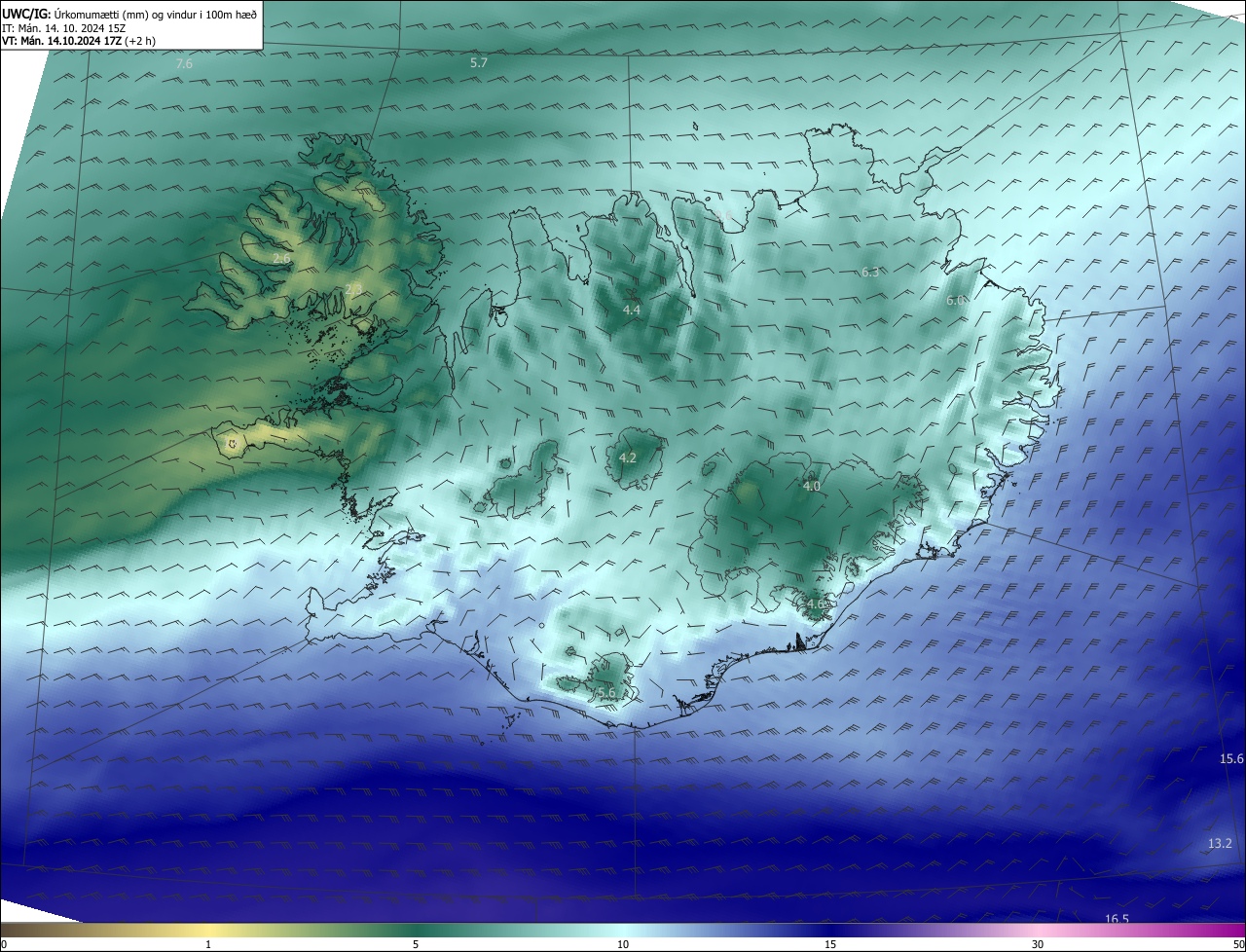Click the 2.3 value in the Westfjords

click(353, 288)
